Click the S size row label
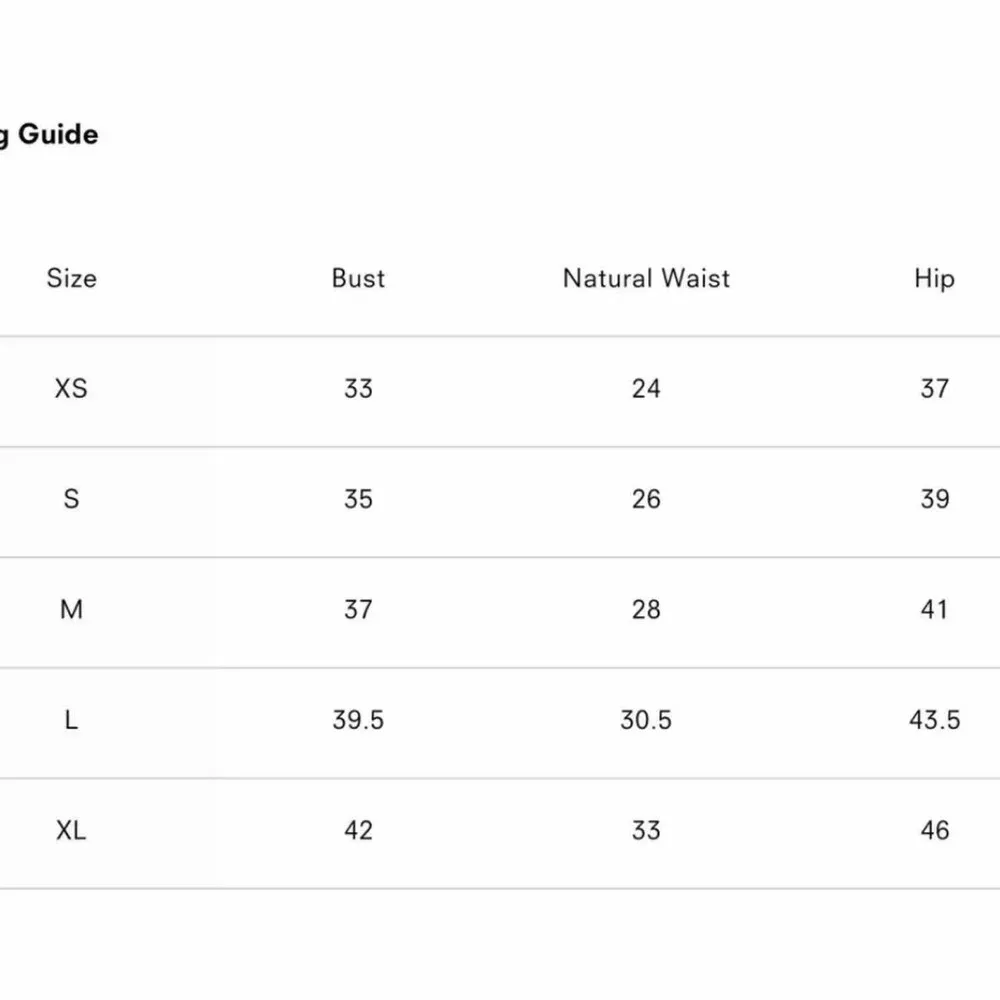 coord(71,499)
